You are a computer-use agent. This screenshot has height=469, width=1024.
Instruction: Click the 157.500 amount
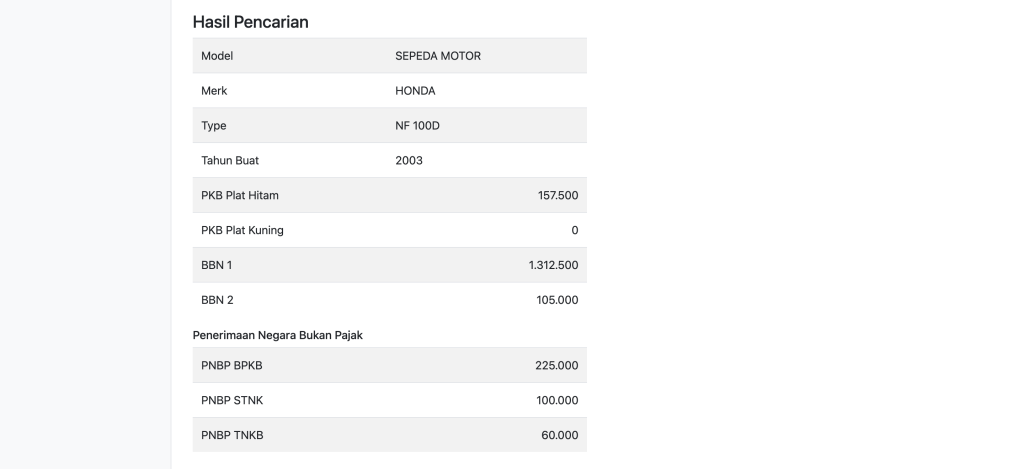[558, 195]
